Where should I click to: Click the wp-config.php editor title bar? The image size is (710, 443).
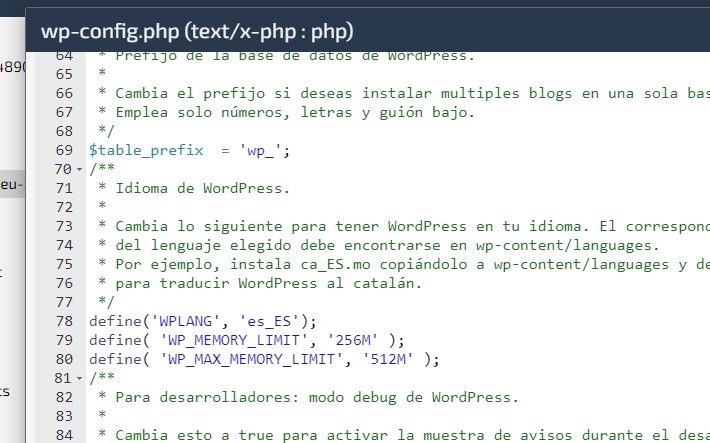point(368,31)
